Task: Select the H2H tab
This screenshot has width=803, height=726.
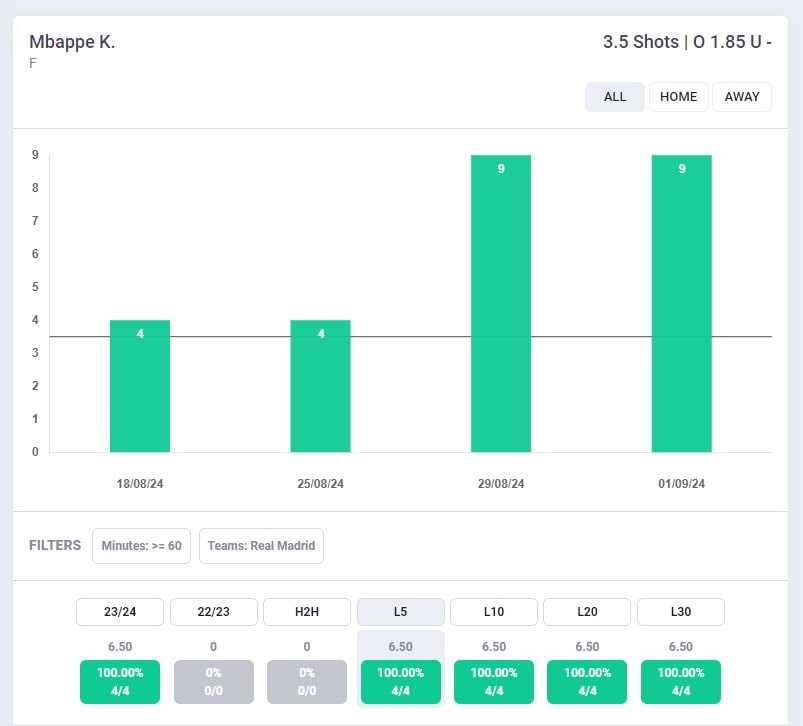Action: point(307,612)
